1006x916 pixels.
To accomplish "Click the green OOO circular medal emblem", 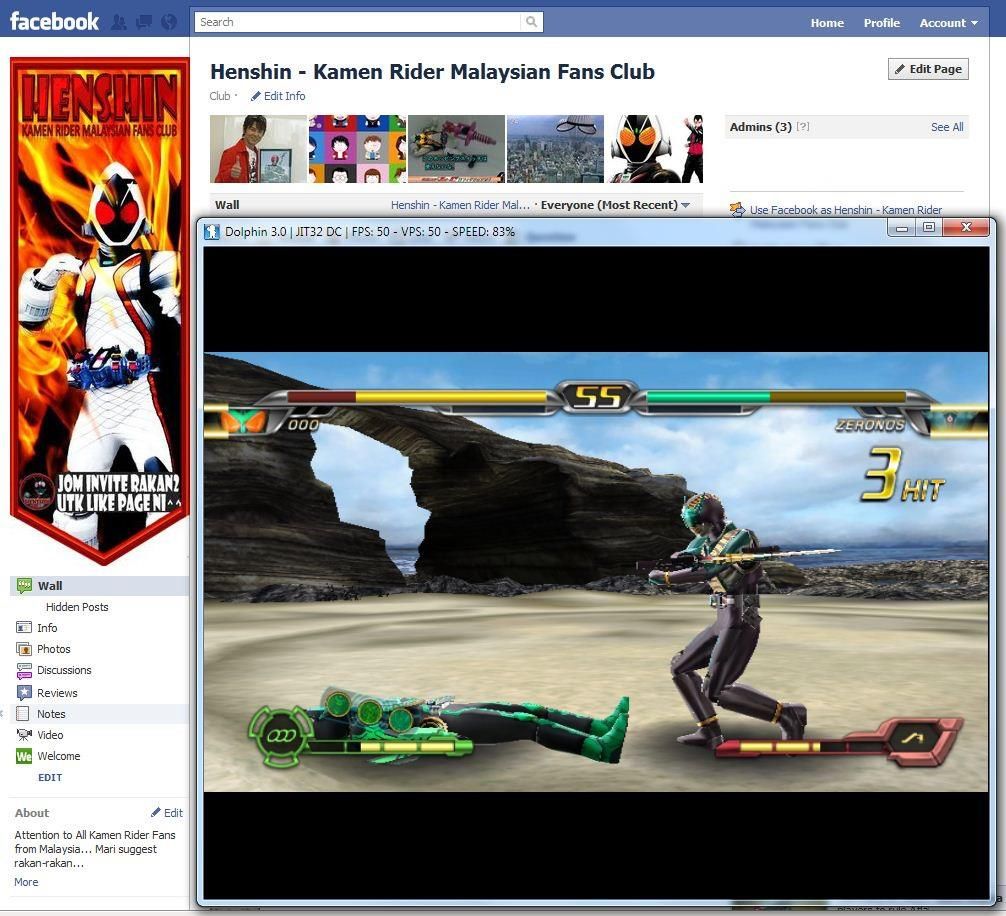I will [x=282, y=736].
